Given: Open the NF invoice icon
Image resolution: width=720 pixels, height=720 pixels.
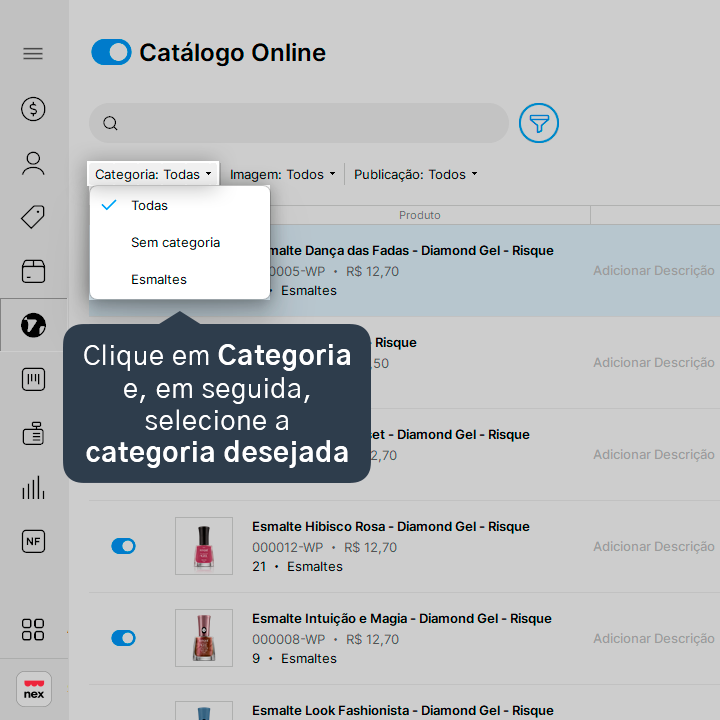Looking at the screenshot, I should (33, 541).
